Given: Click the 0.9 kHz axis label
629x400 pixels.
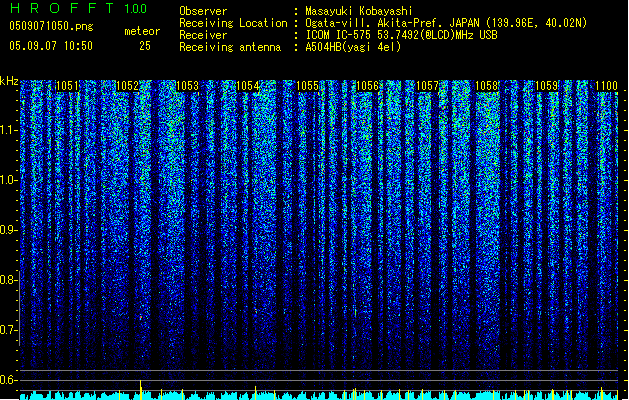Looking at the screenshot, I should coord(9,230).
